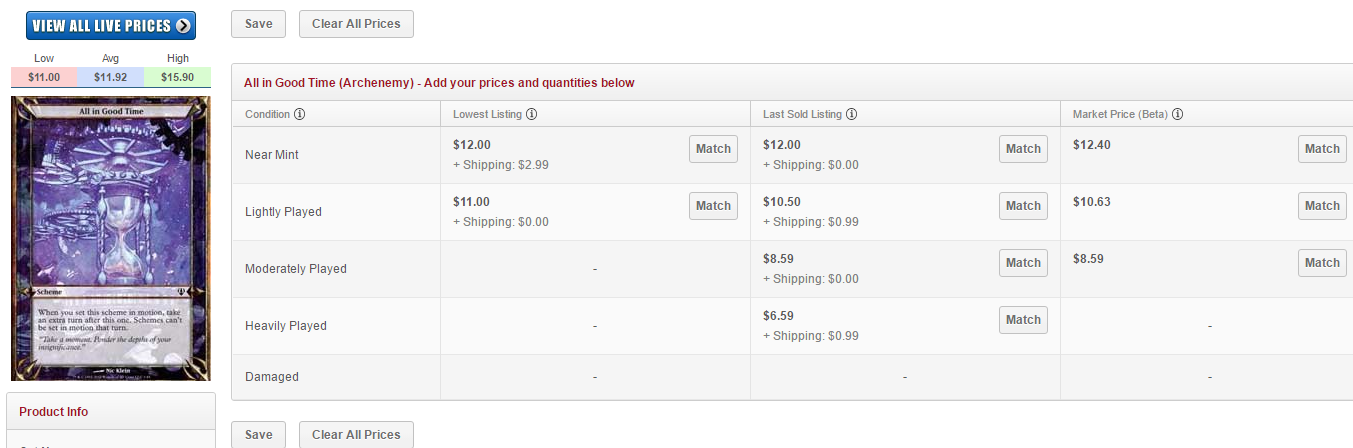1353x448 pixels.
Task: Click info icon beside Last Sold Listing
Action: (x=851, y=114)
